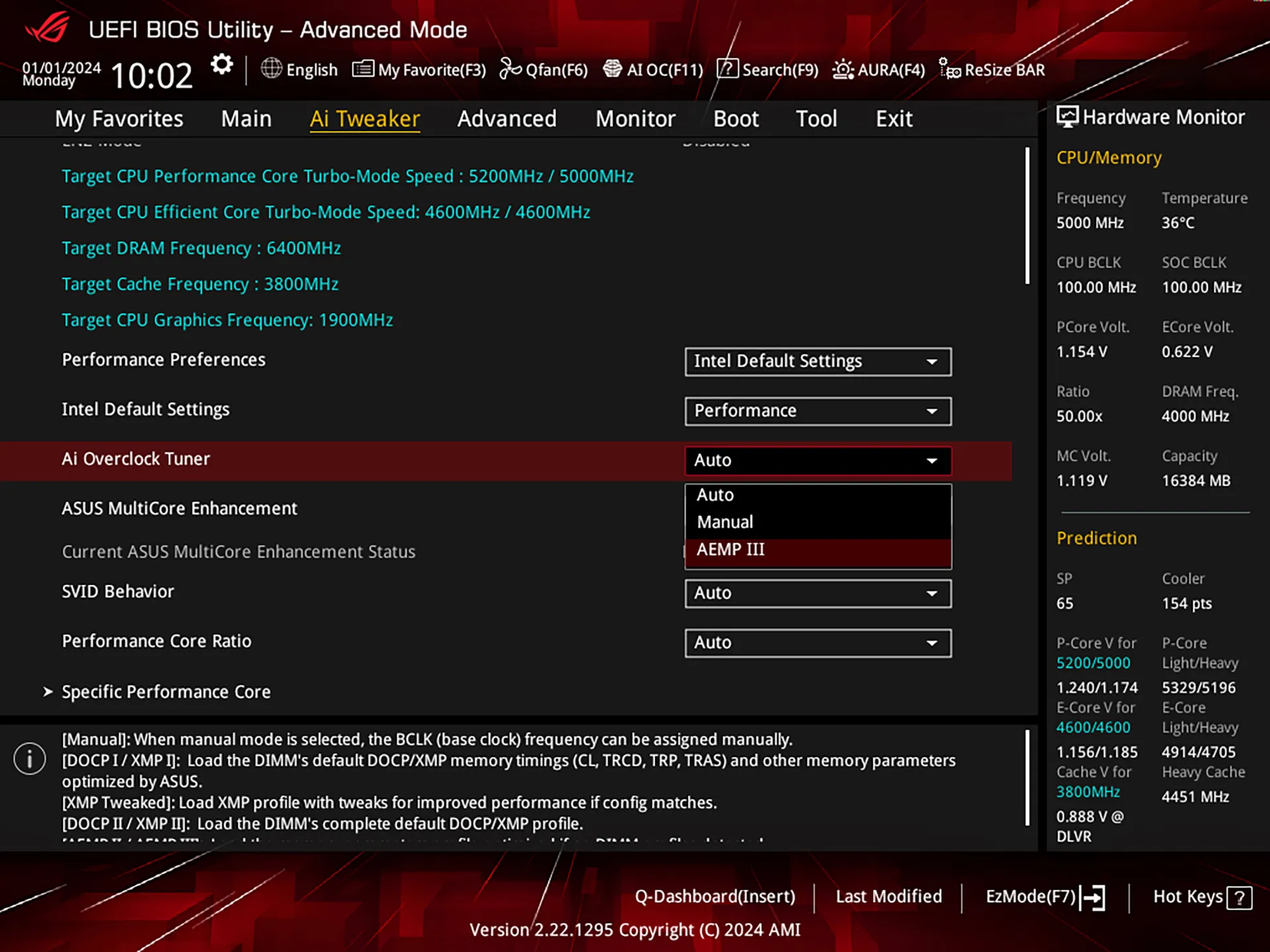1270x952 pixels.
Task: Open the SVID Behavior dropdown
Action: coord(818,593)
